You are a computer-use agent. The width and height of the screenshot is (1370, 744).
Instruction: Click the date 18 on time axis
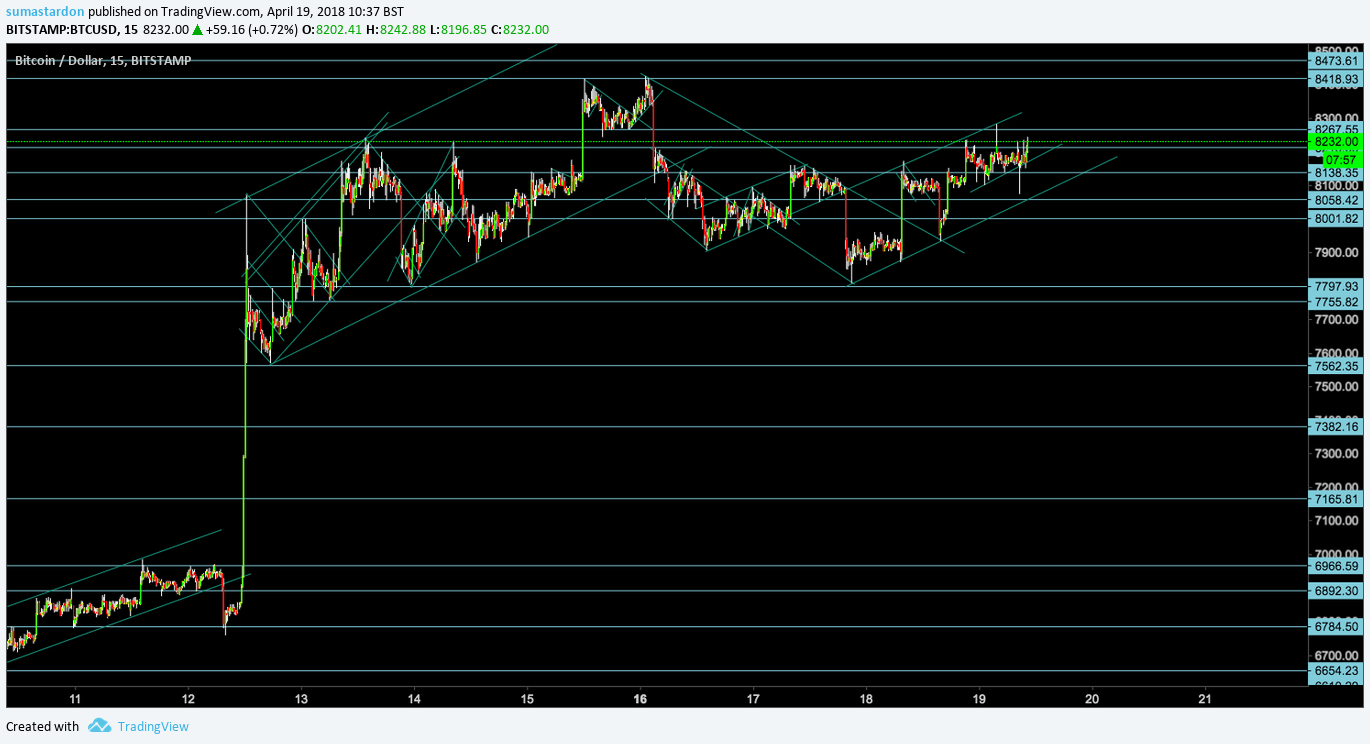tap(866, 698)
